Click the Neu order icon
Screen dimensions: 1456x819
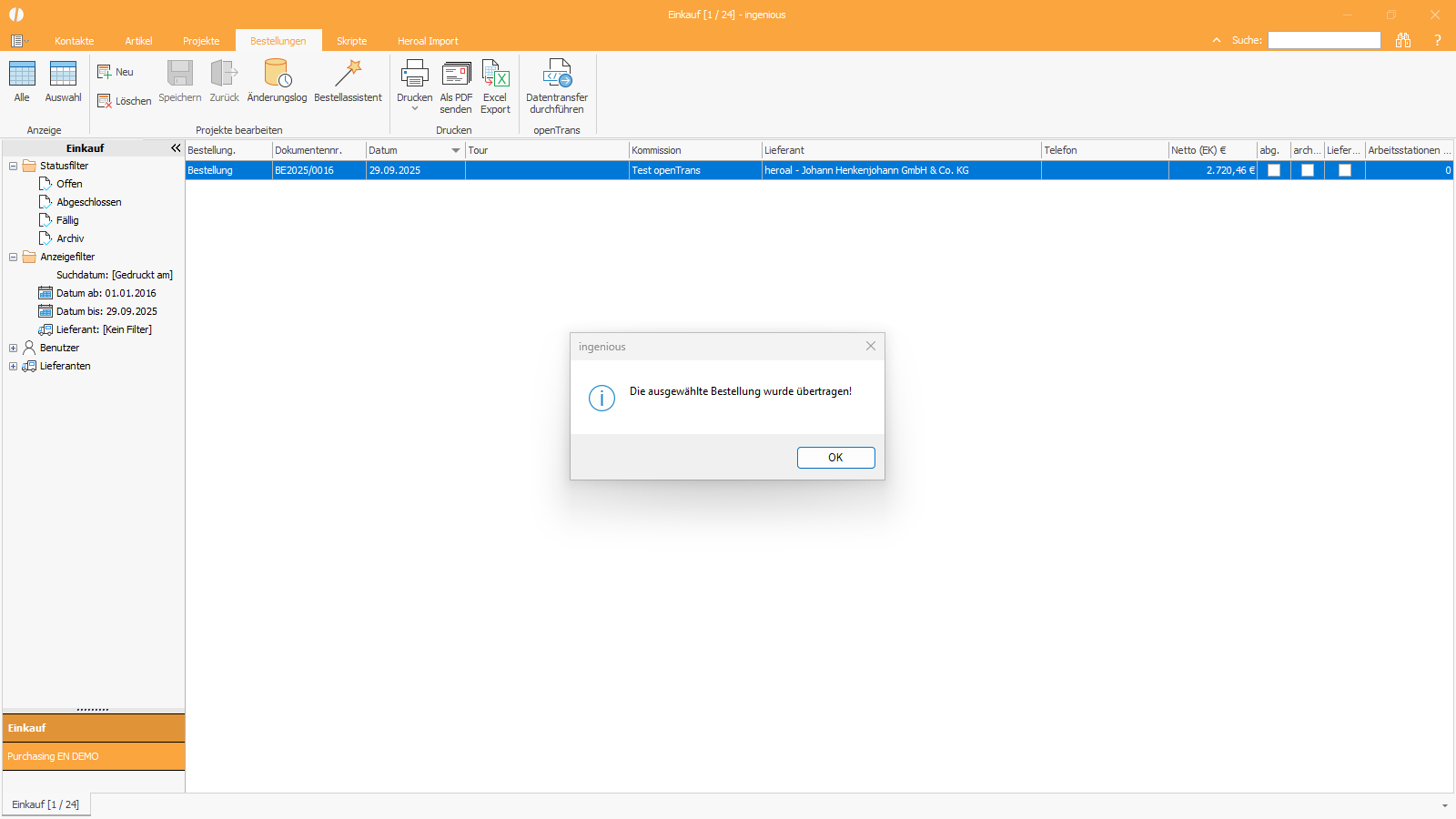106,72
